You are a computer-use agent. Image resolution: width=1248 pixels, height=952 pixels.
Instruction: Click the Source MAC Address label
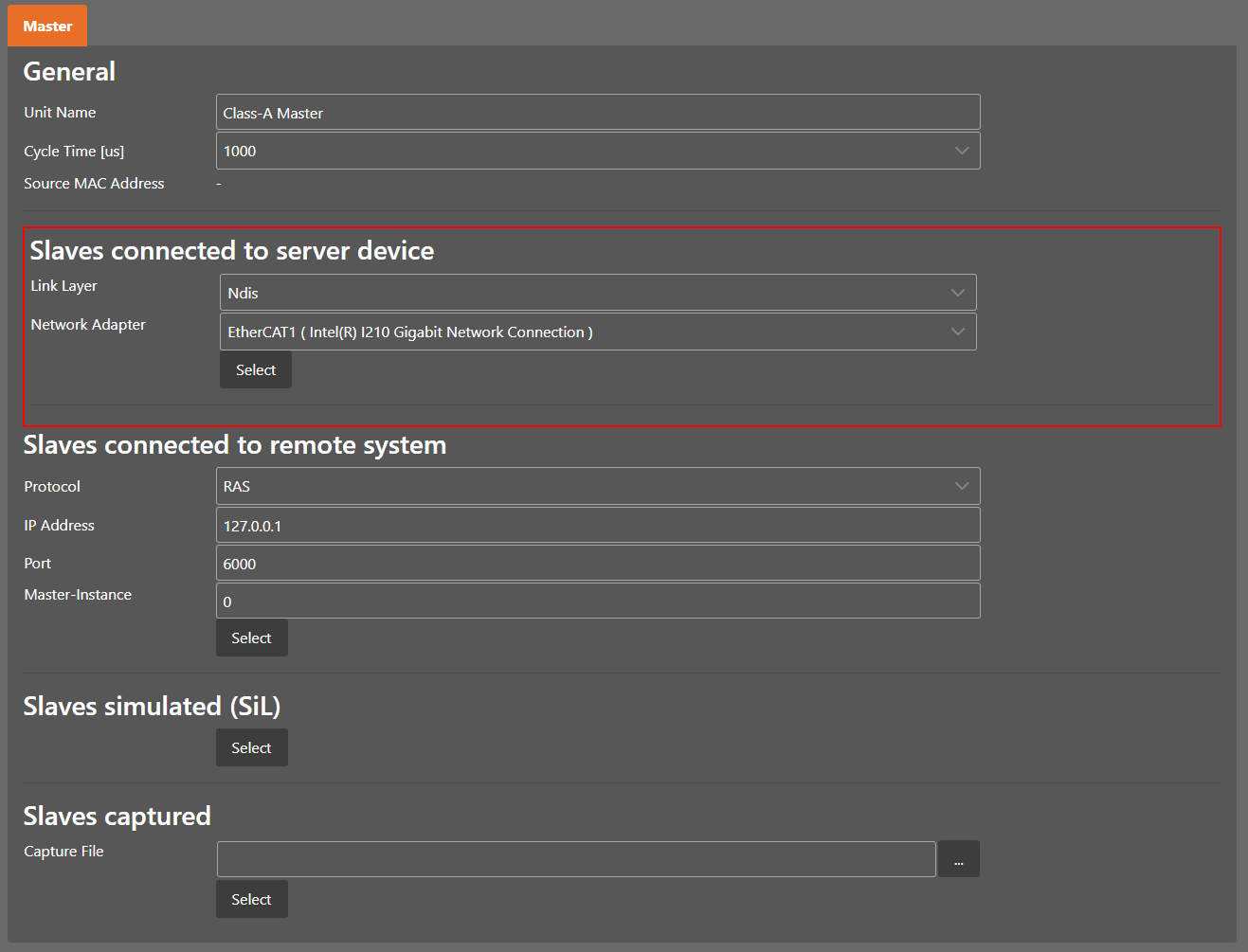coord(94,184)
